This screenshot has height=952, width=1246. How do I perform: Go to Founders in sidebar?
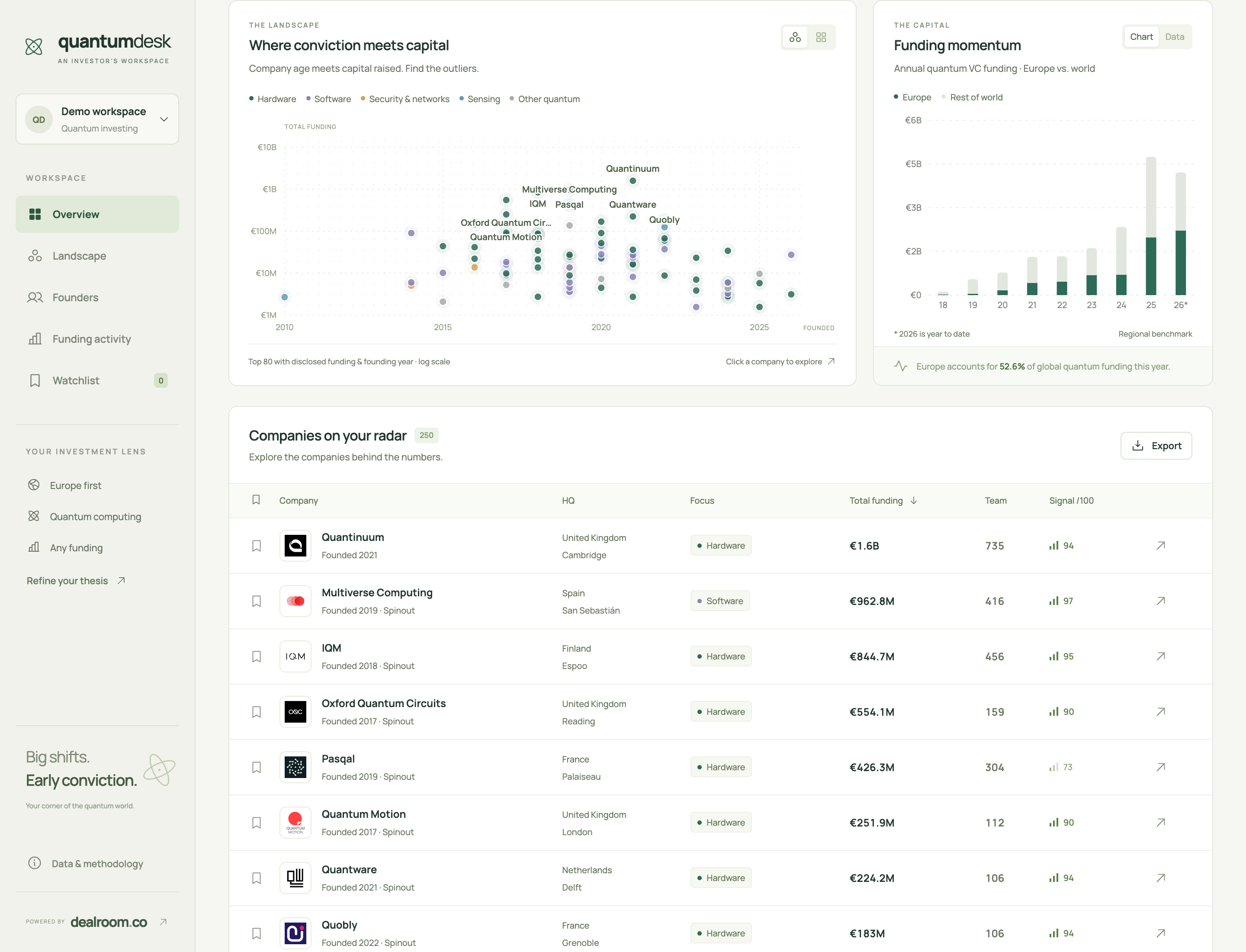pyautogui.click(x=97, y=298)
